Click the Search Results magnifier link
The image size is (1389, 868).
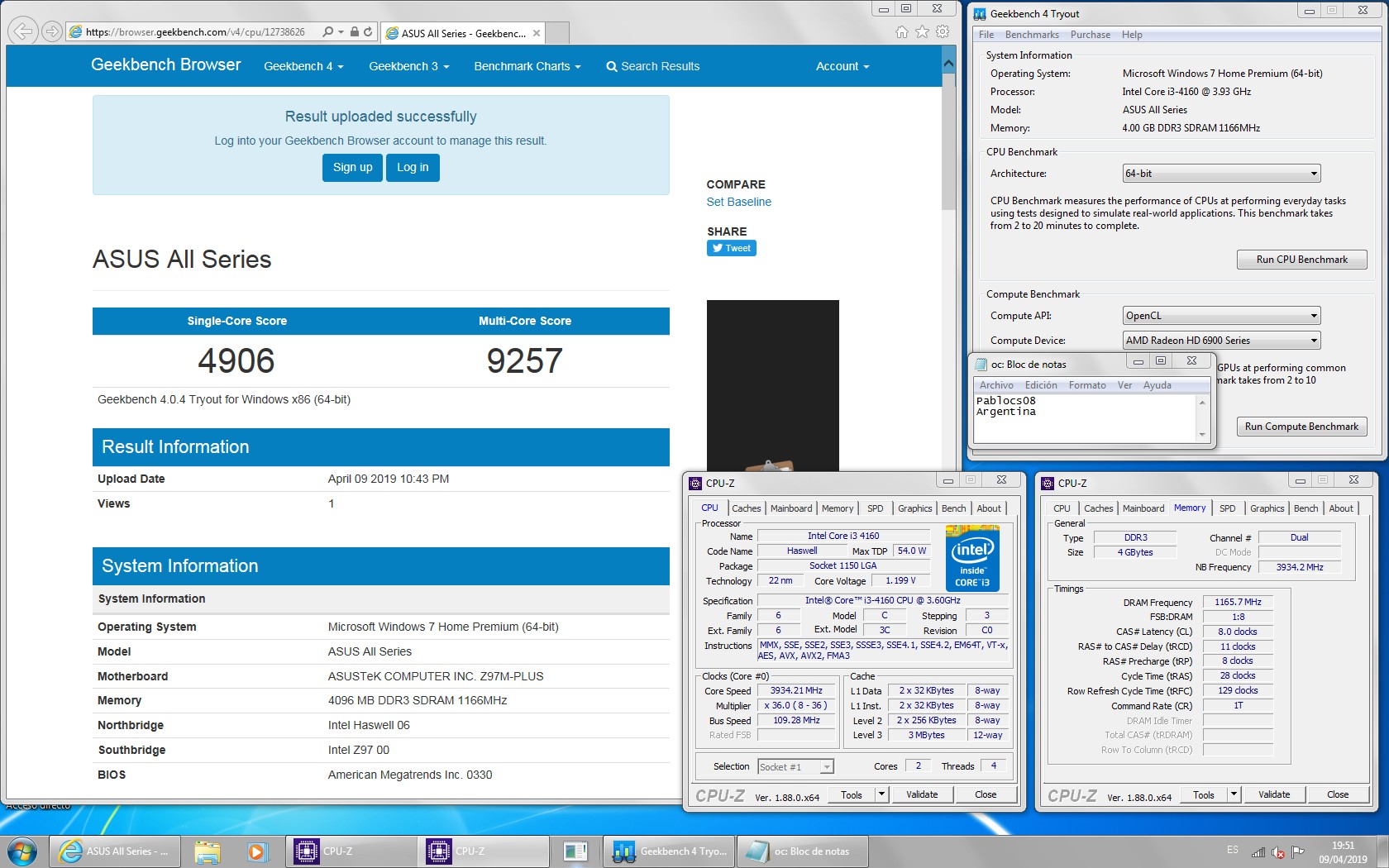coord(652,66)
